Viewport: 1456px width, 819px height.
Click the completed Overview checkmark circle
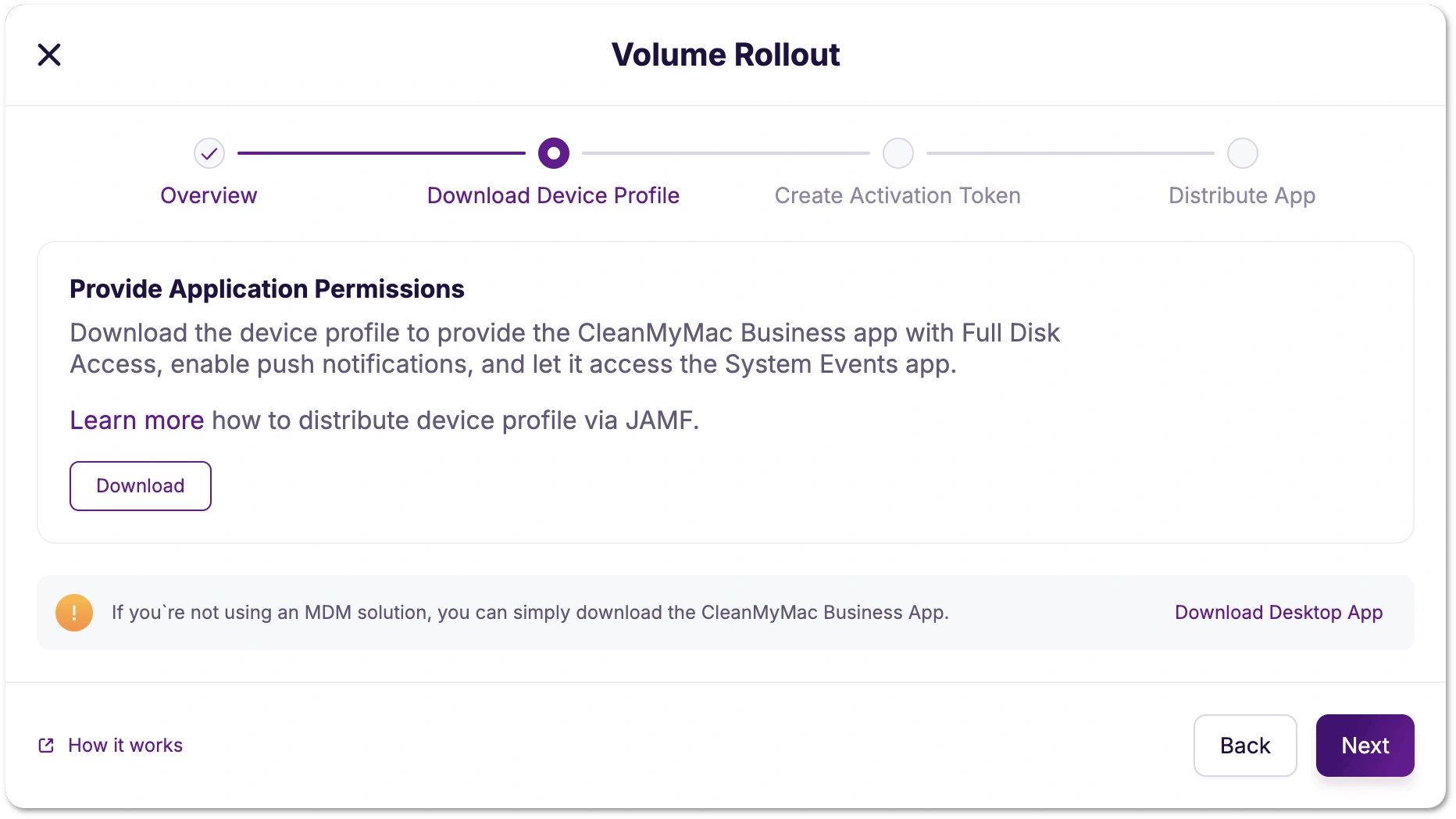click(x=209, y=153)
